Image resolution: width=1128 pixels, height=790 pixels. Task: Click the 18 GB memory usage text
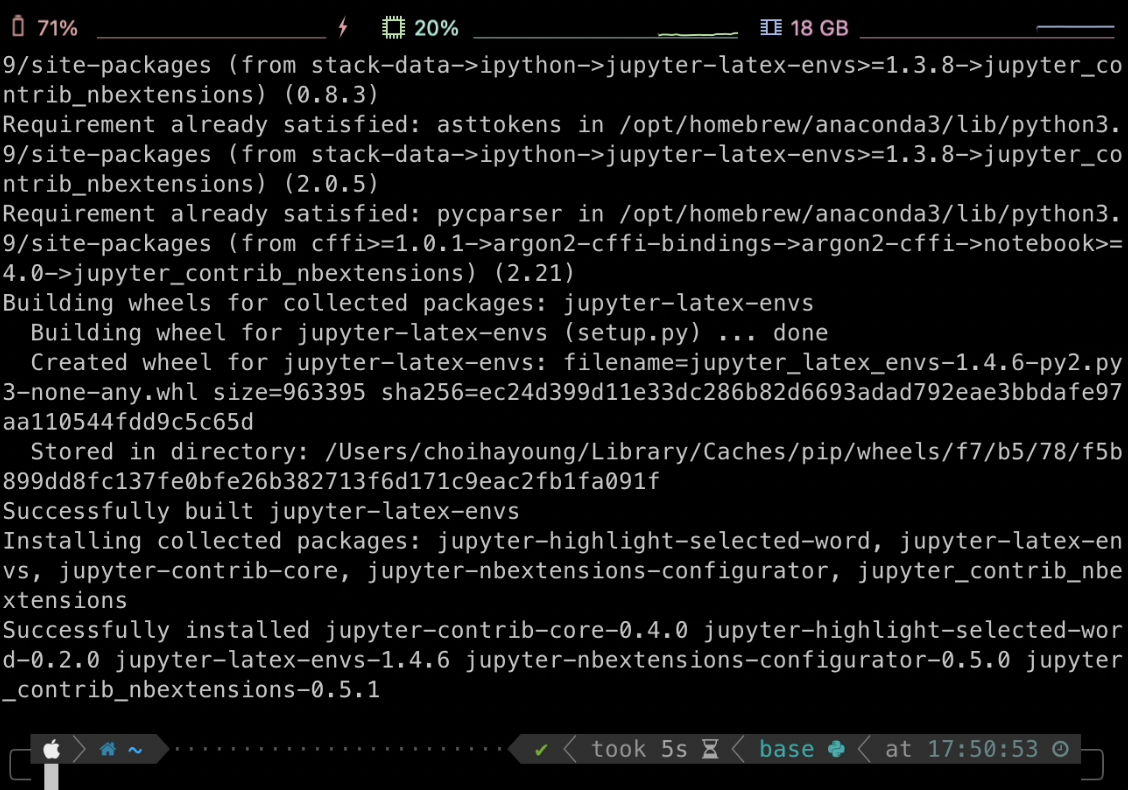819,28
